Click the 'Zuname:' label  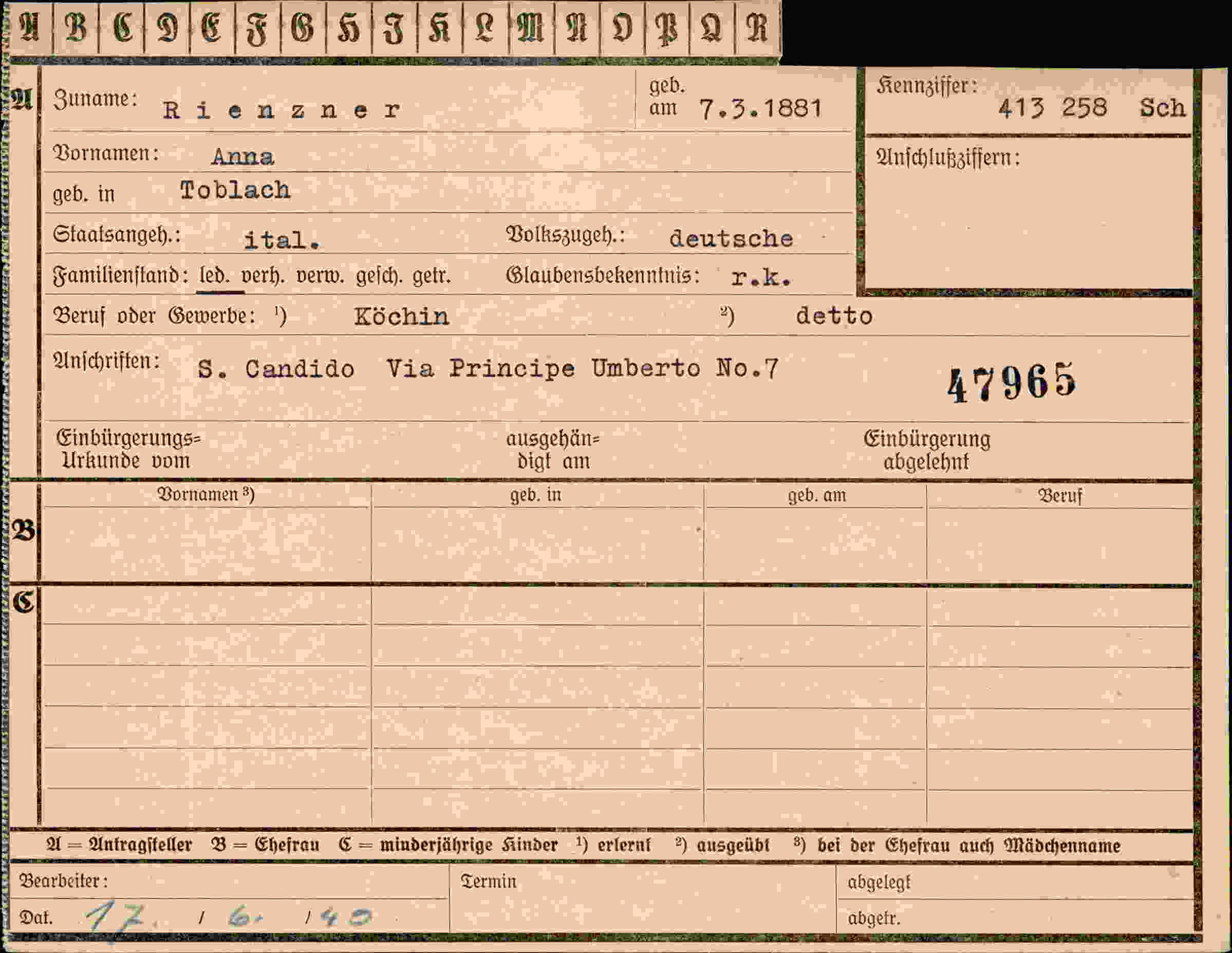96,99
